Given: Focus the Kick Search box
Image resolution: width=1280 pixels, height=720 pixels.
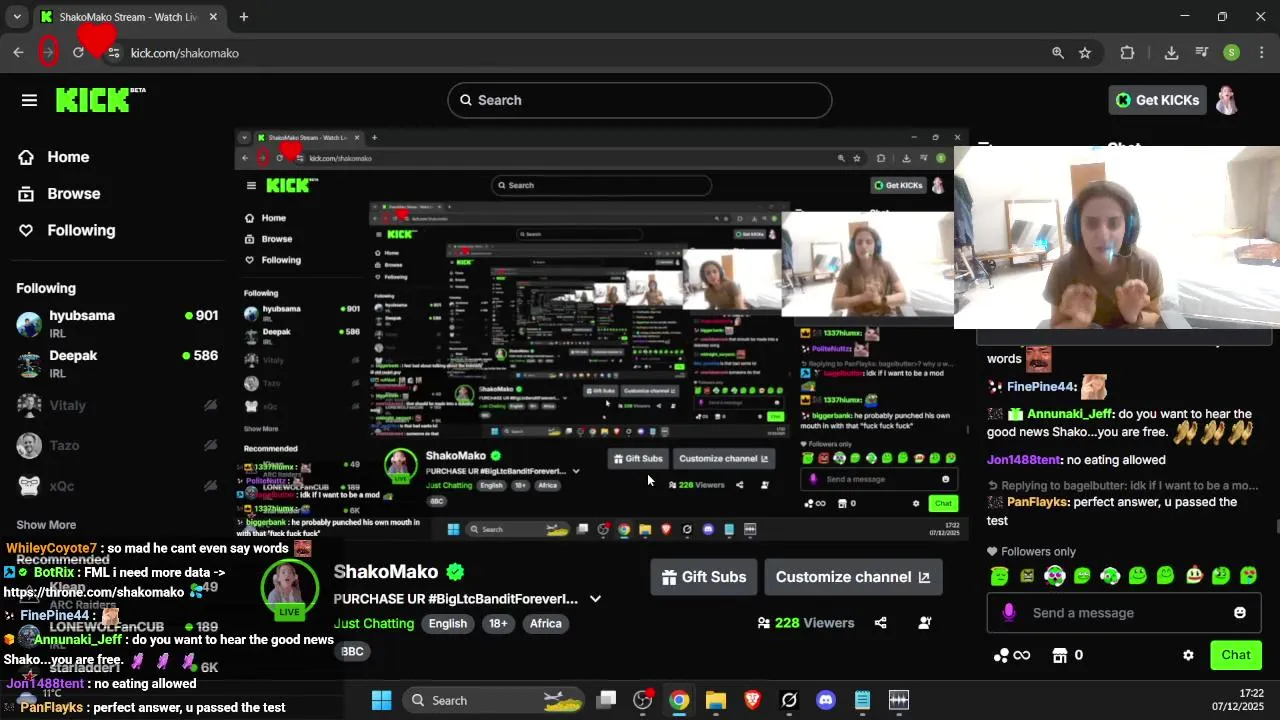Looking at the screenshot, I should coord(640,100).
